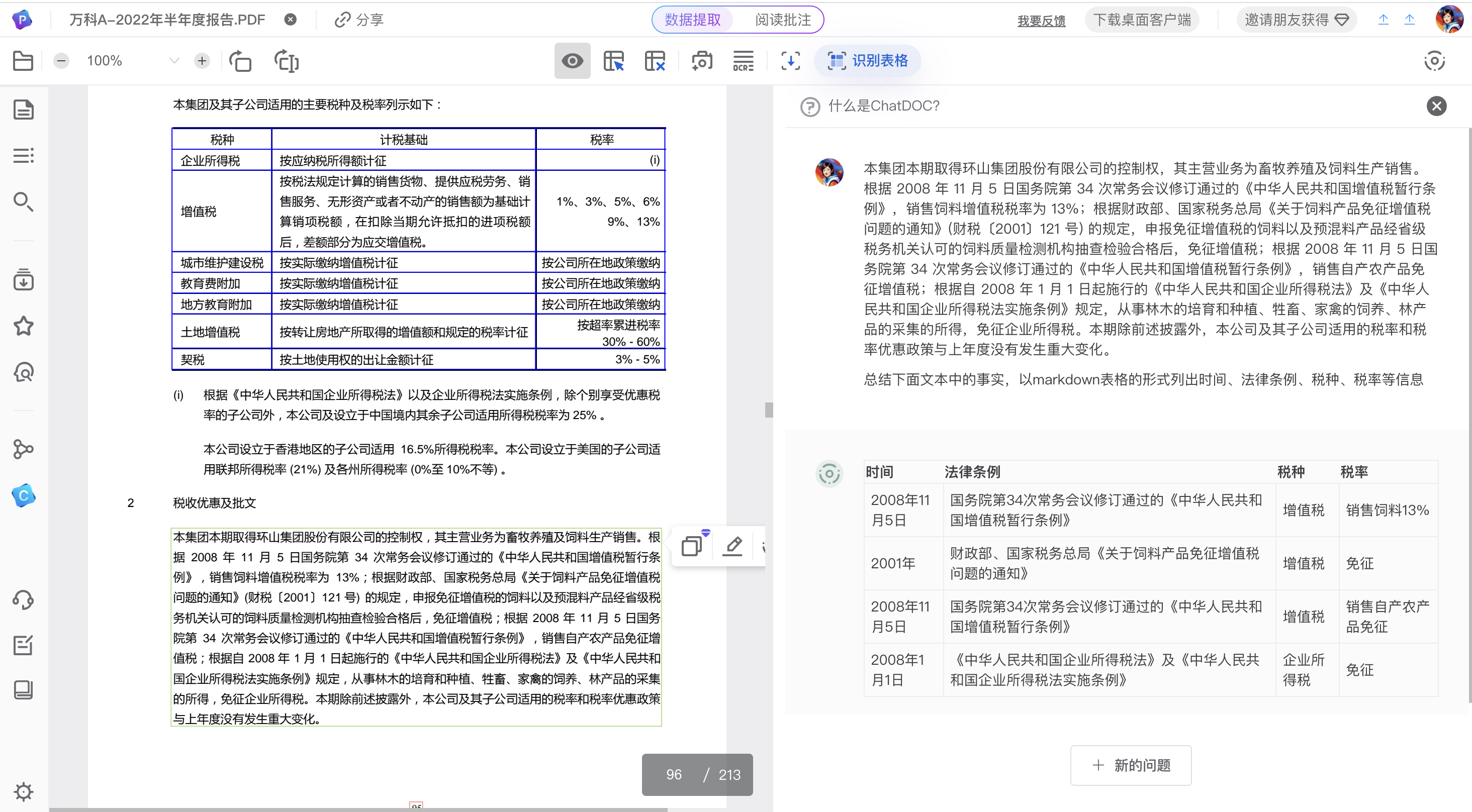Toggle the eye visibility button
Image resolution: width=1472 pixels, height=812 pixels.
click(x=572, y=60)
